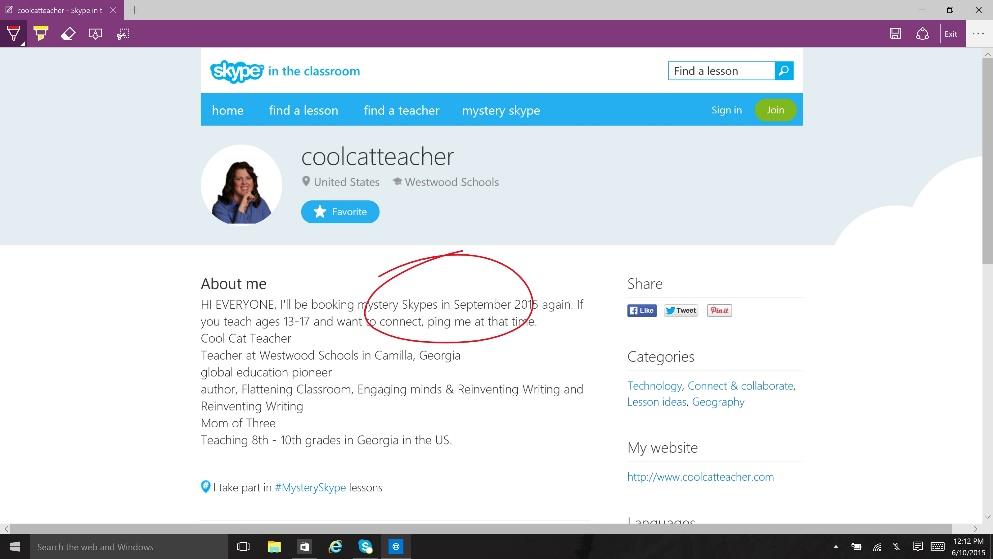Click the green Join button

(775, 110)
